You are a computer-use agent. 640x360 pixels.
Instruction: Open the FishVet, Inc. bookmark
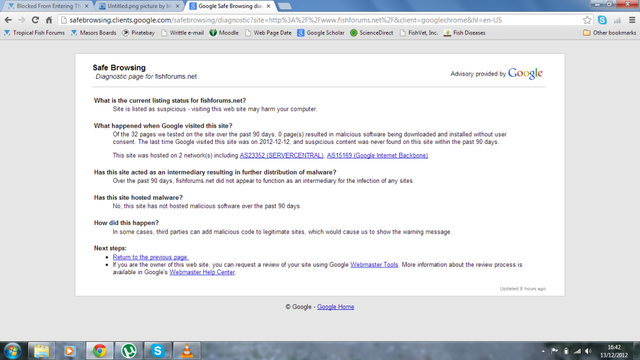419,33
